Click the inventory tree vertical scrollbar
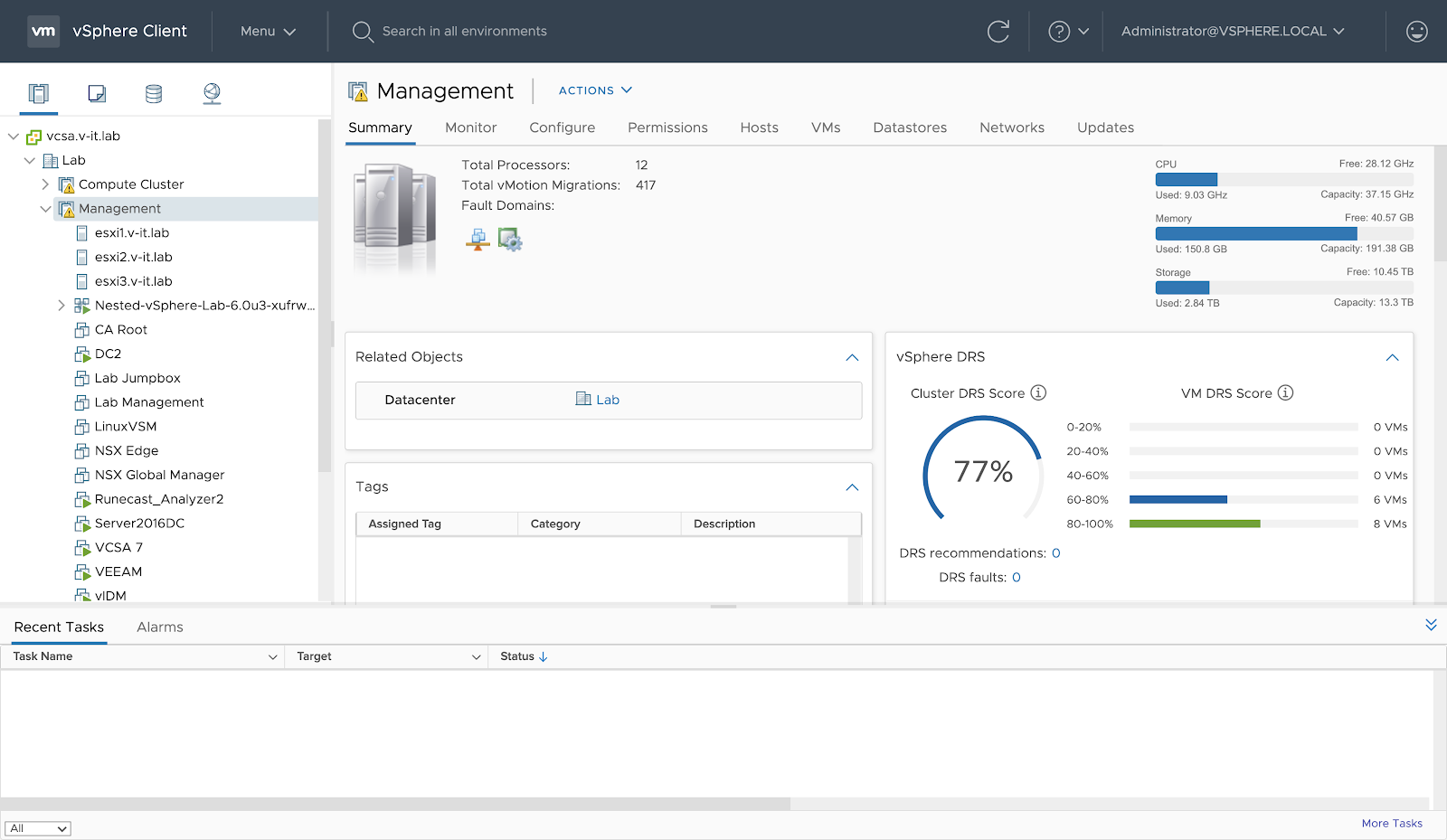The height and width of the screenshot is (840, 1447). [x=324, y=296]
